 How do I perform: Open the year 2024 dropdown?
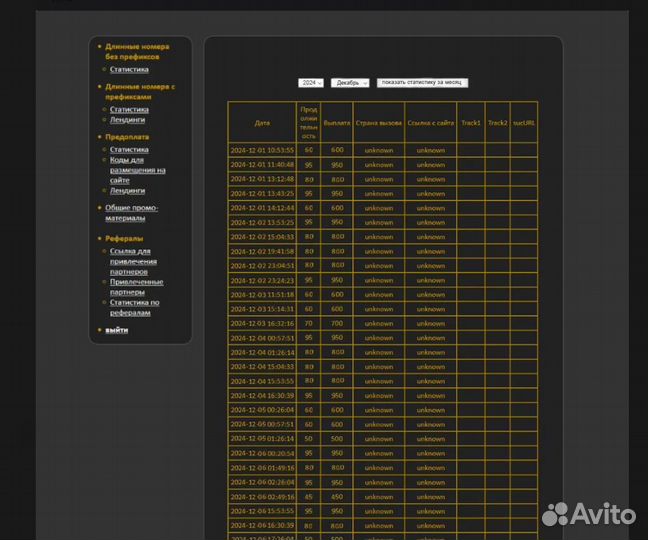tap(310, 83)
